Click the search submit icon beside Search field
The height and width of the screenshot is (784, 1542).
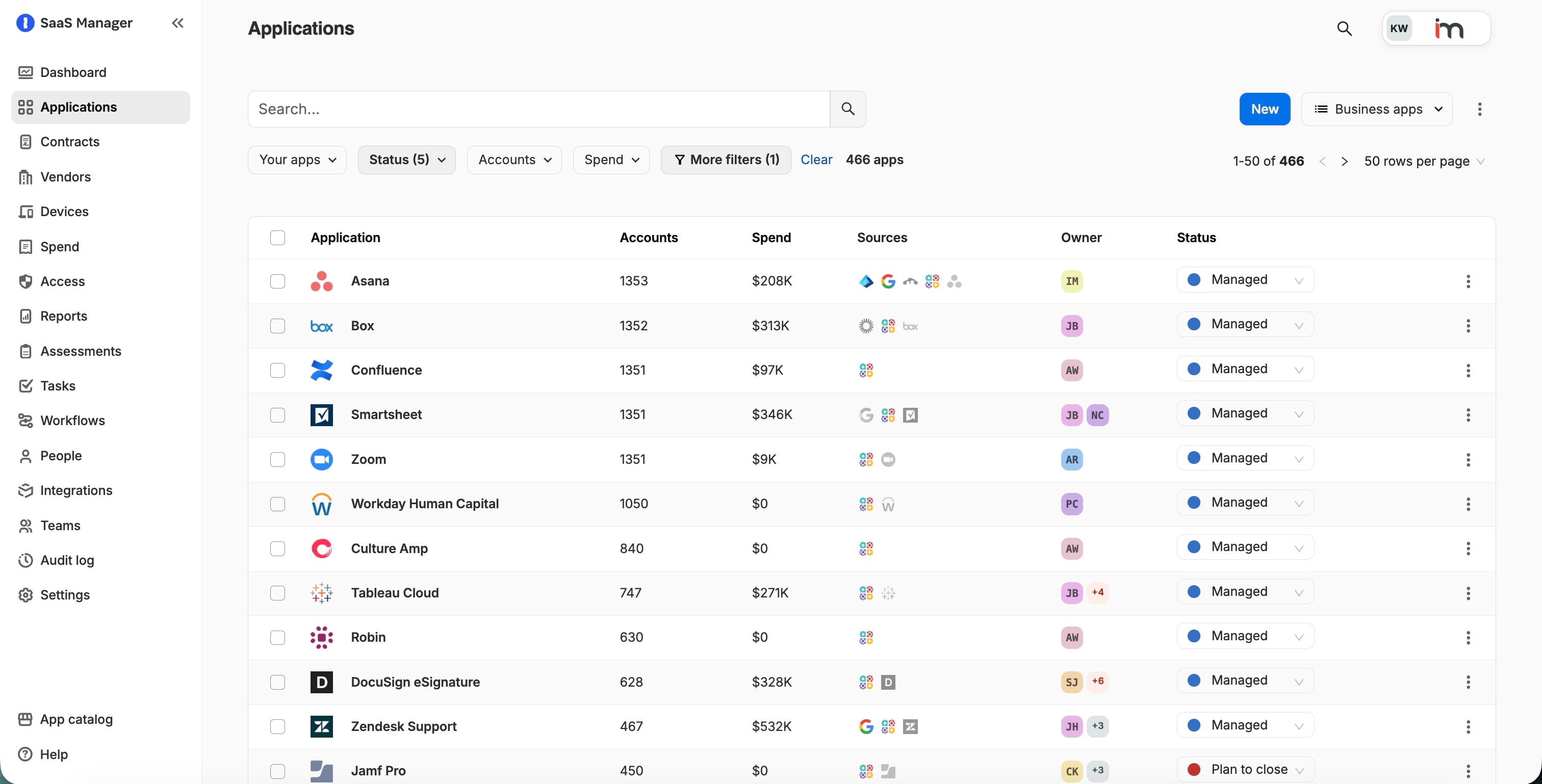pos(847,109)
